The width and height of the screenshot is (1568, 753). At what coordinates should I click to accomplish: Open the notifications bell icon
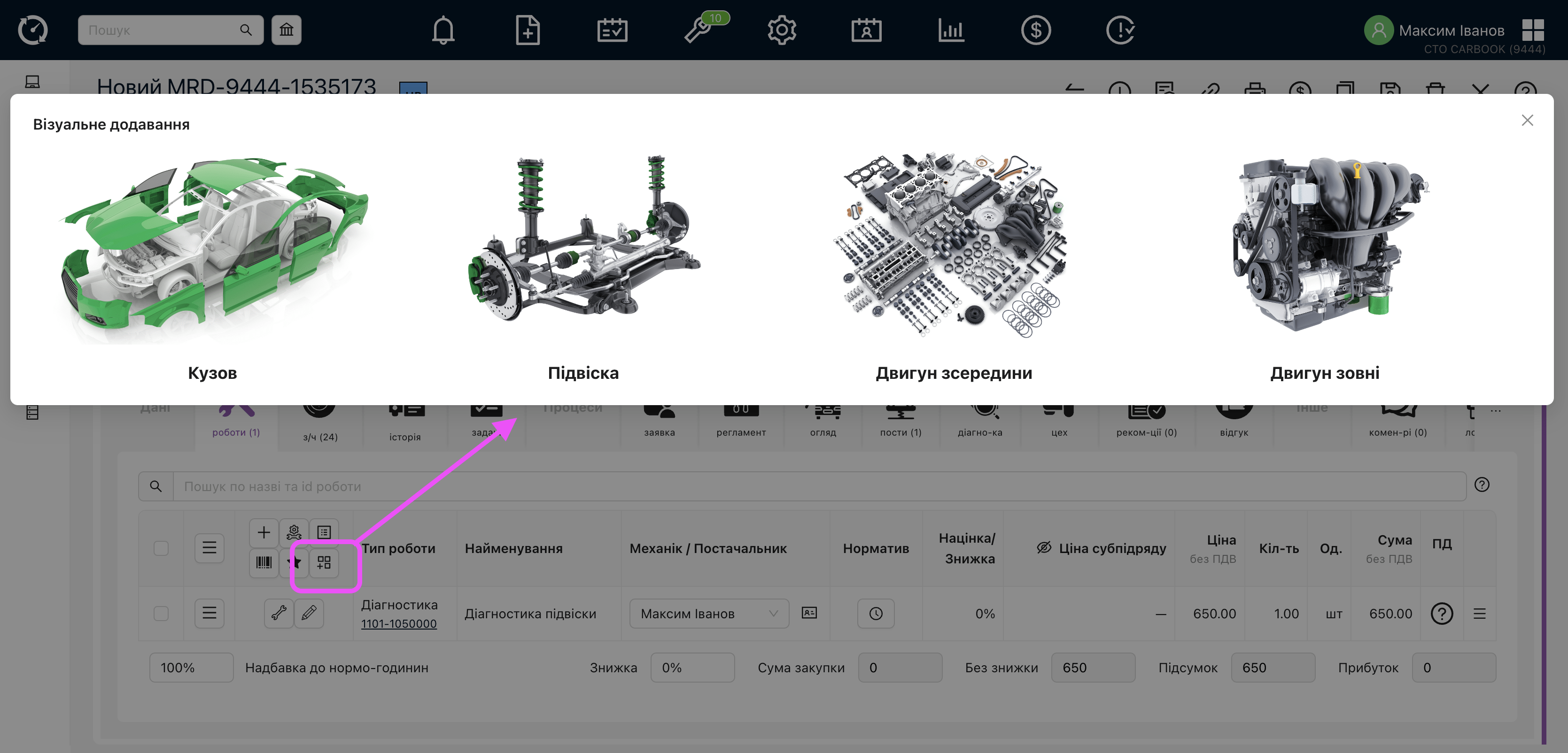click(443, 30)
